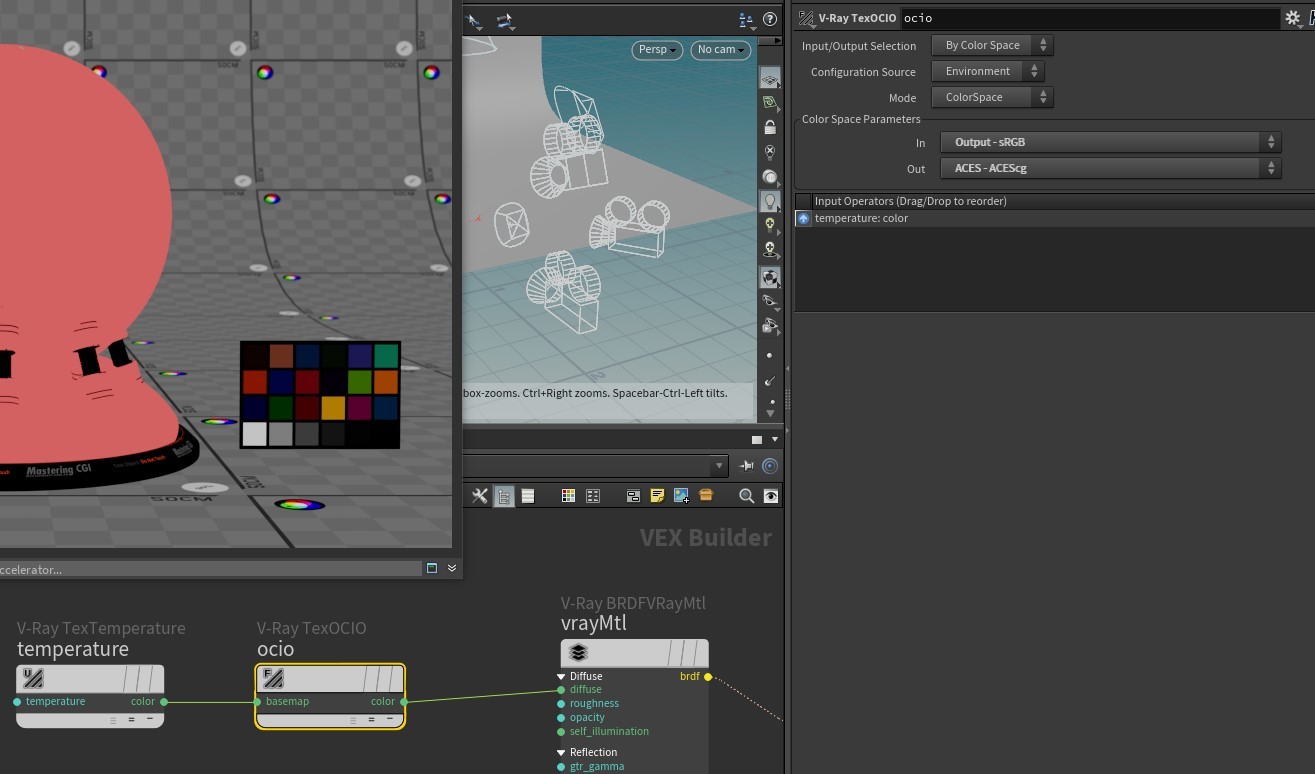1315x774 pixels.
Task: Click the temperature input dot on temperature node
Action: 17,702
